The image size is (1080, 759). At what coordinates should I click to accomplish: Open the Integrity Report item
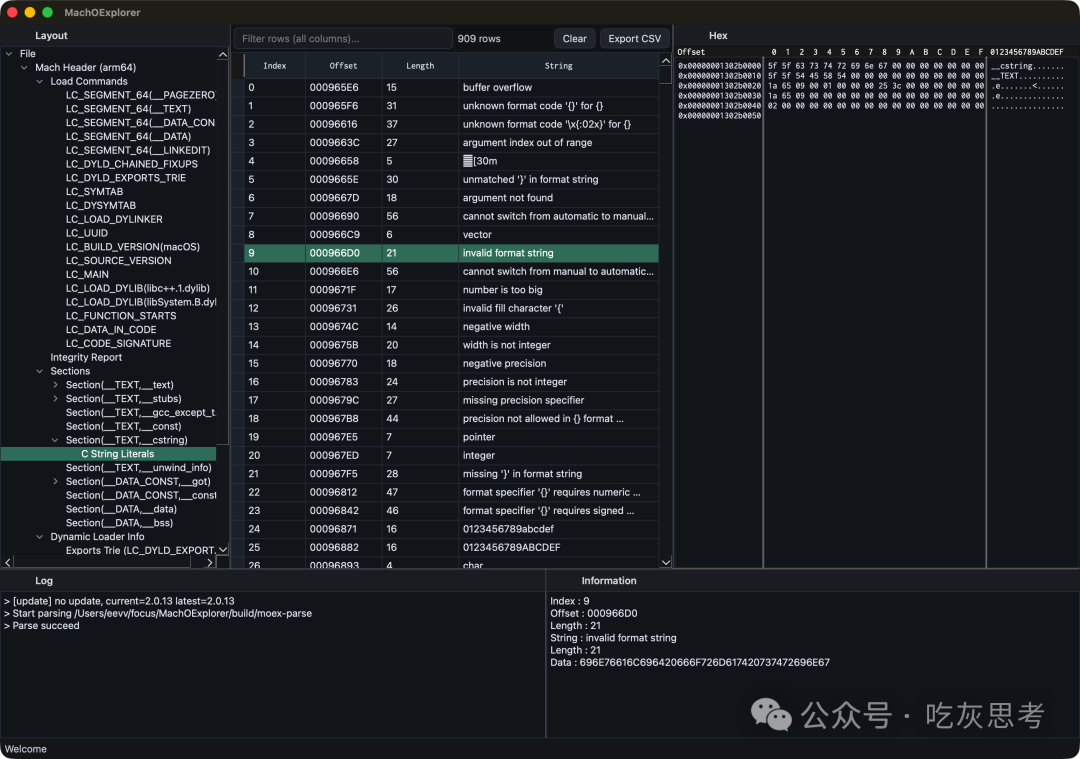(x=86, y=357)
